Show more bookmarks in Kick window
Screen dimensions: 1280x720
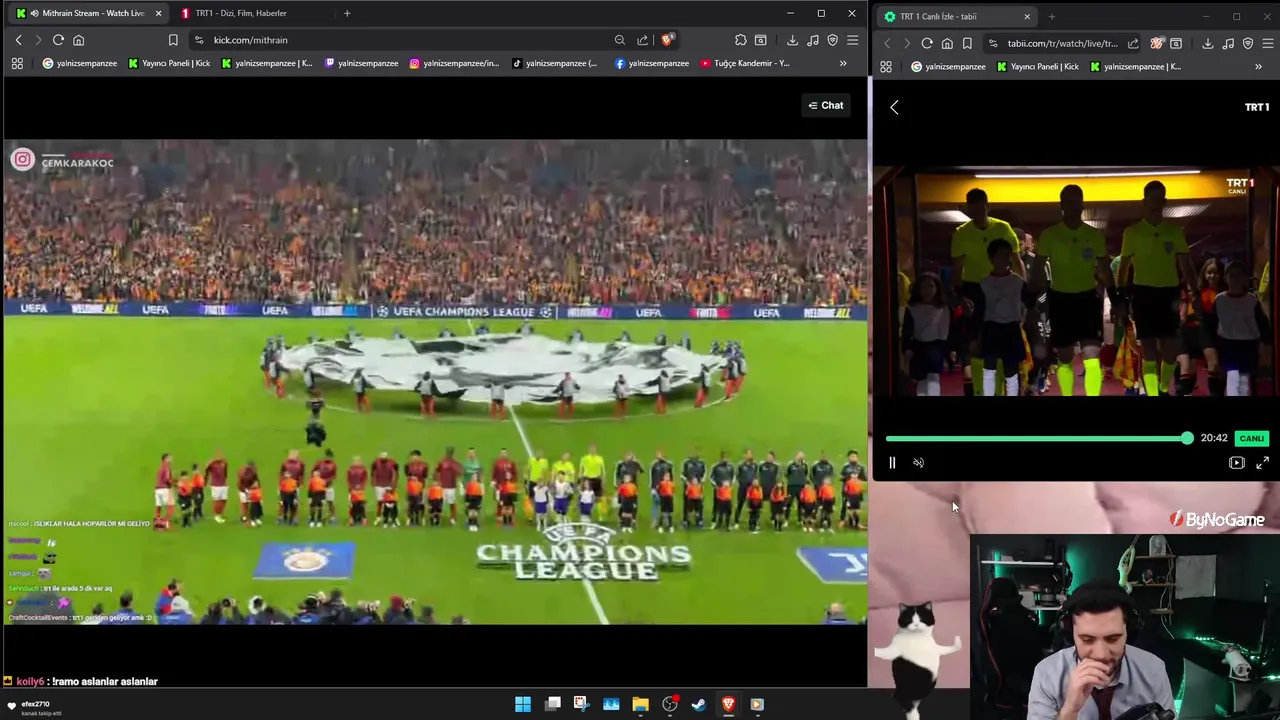843,63
